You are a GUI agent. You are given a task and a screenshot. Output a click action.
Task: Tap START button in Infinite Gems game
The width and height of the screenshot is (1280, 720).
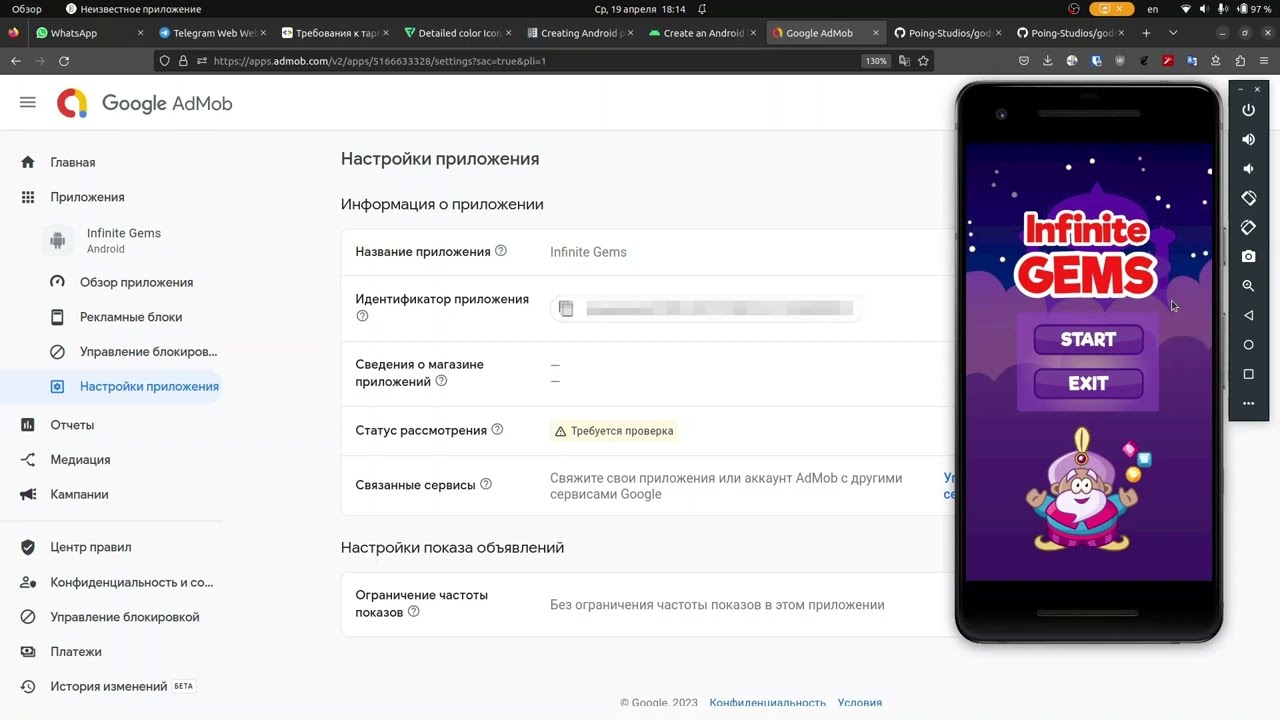point(1088,340)
